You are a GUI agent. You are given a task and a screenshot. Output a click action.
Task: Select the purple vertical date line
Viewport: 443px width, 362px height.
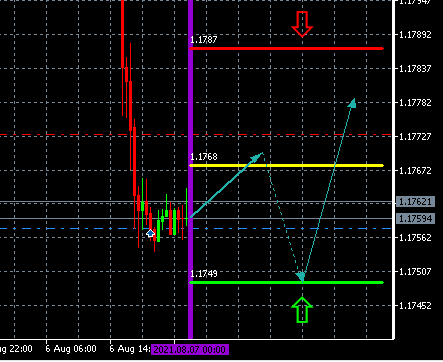click(x=191, y=169)
